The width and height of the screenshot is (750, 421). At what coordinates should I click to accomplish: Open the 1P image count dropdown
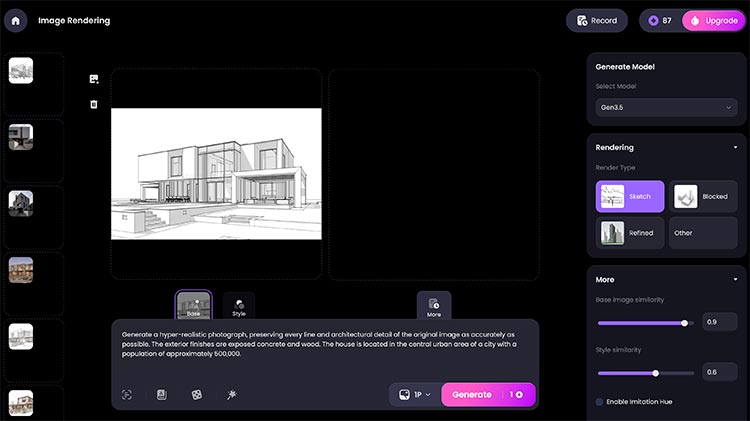415,395
